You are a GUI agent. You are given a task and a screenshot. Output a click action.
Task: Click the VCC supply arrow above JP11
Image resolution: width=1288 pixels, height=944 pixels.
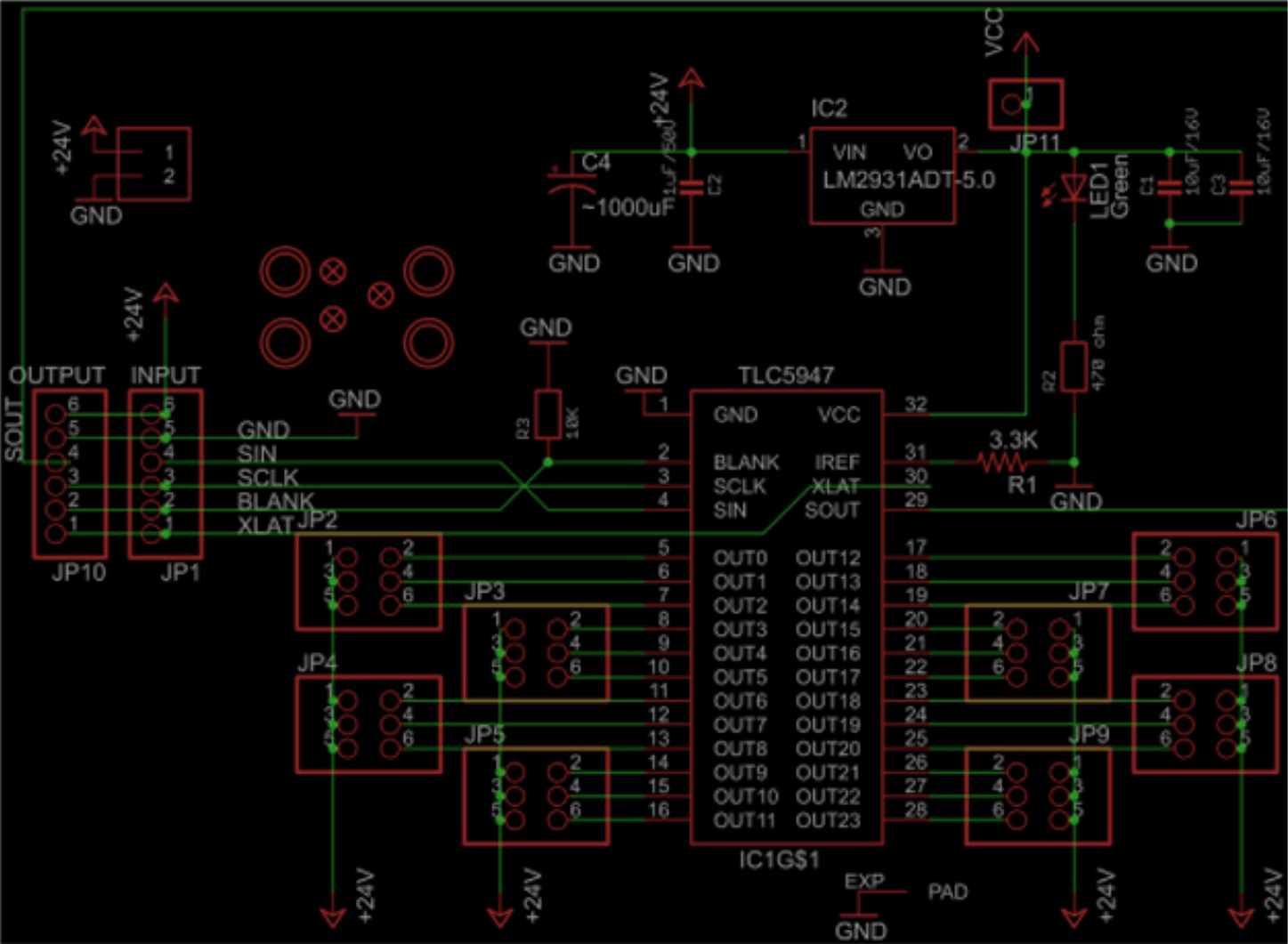pos(1025,44)
